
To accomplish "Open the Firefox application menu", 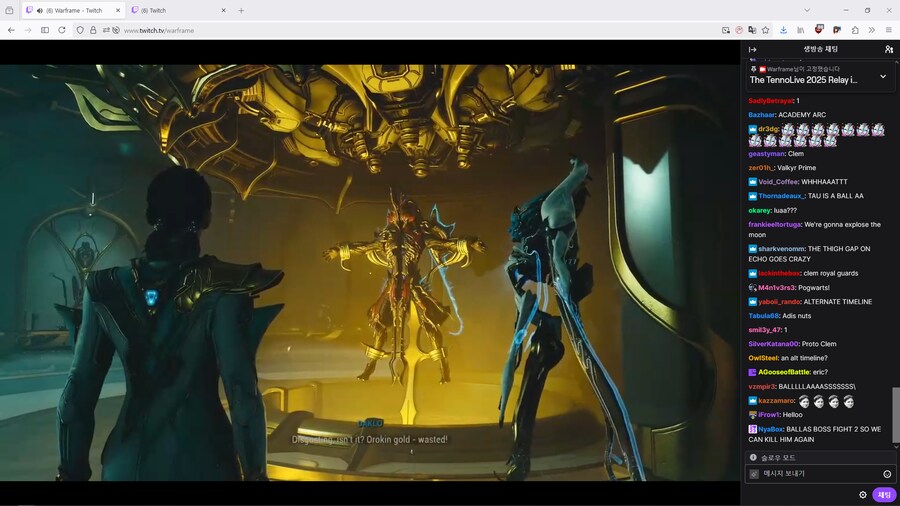I will click(889, 30).
